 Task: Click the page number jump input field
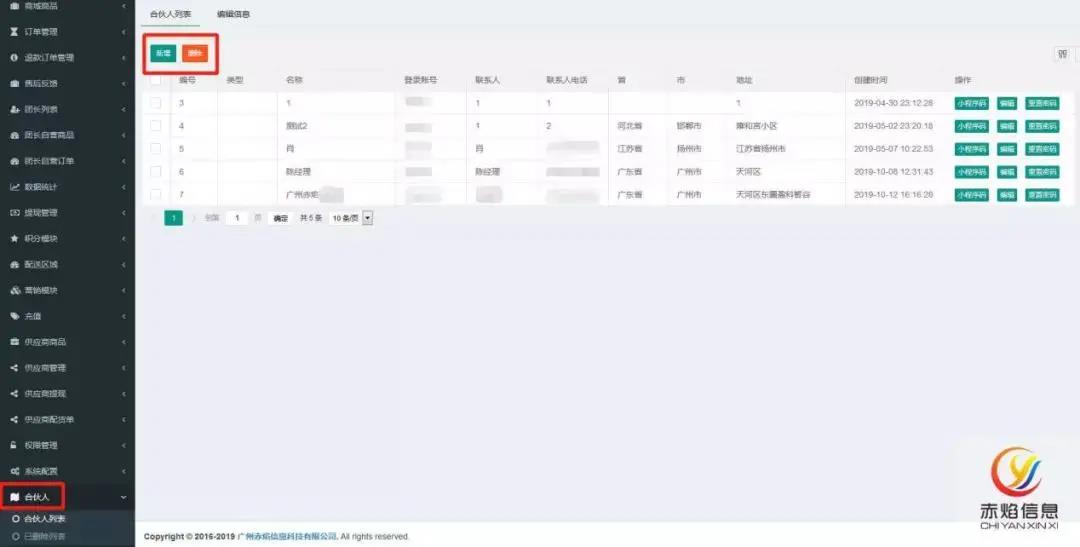237,218
